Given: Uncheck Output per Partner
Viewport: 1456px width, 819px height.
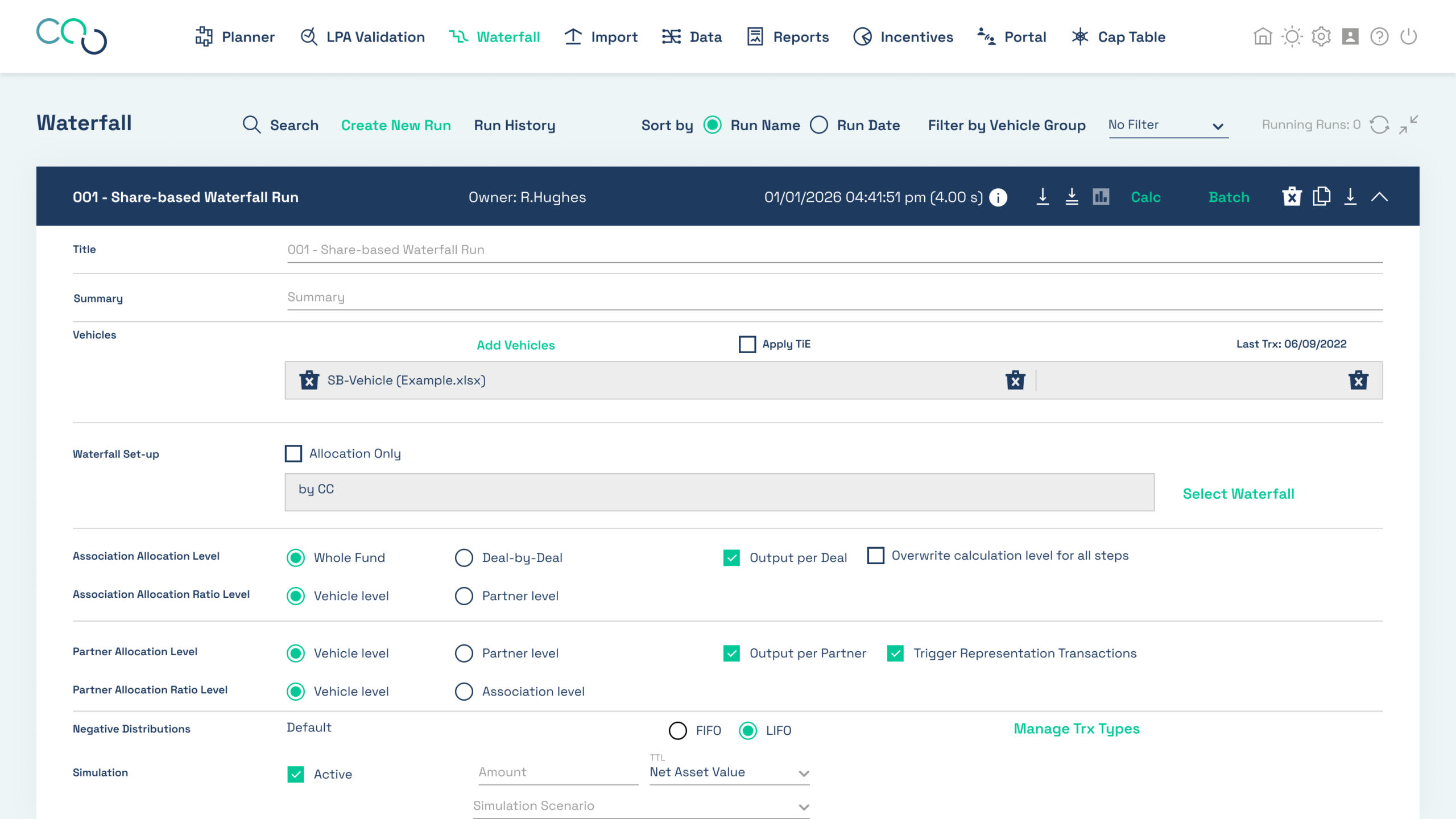Looking at the screenshot, I should (732, 653).
